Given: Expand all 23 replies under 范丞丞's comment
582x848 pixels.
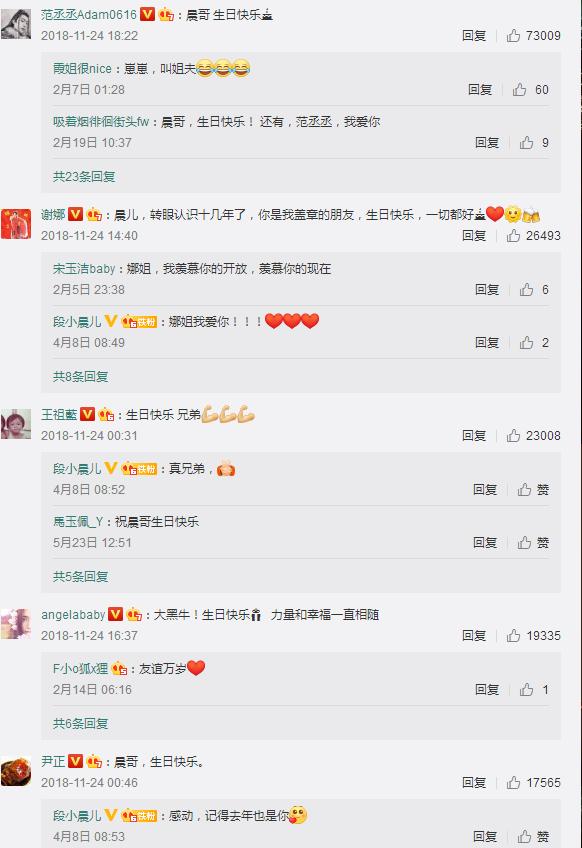Looking at the screenshot, I should tap(84, 176).
